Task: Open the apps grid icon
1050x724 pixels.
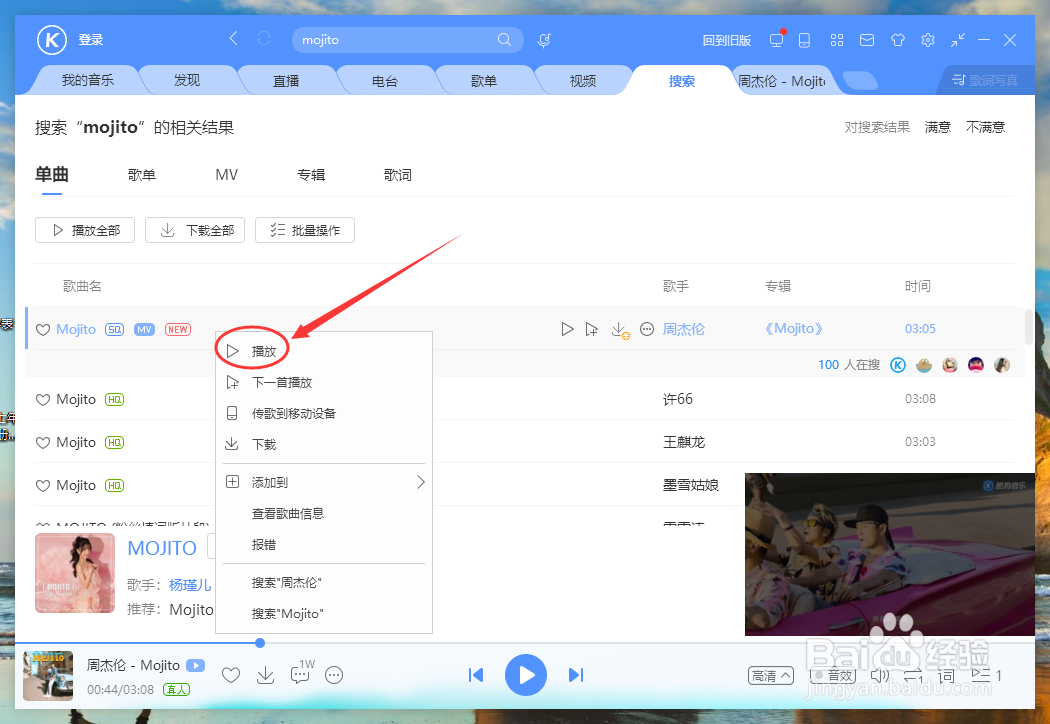Action: [x=836, y=40]
